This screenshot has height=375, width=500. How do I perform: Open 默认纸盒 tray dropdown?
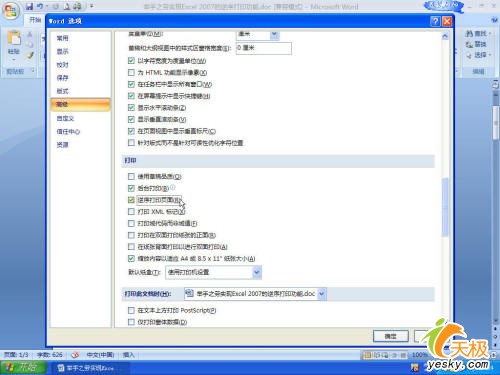click(x=257, y=272)
